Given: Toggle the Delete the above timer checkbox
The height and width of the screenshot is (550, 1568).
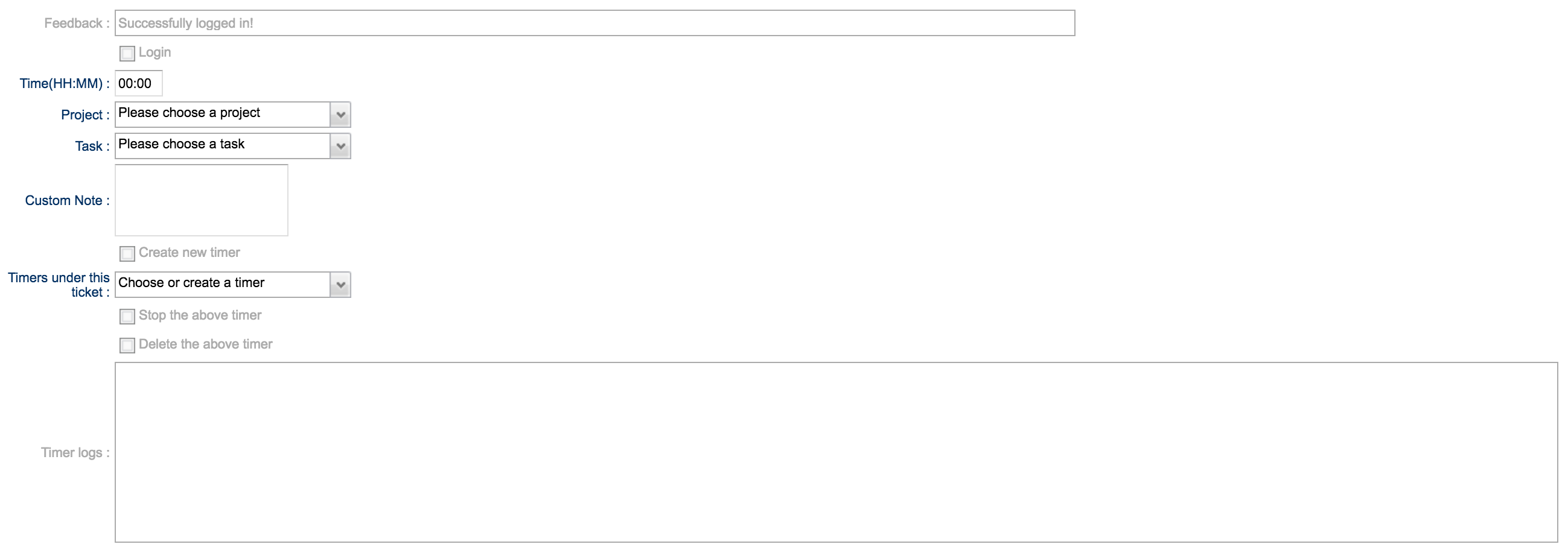Looking at the screenshot, I should (x=127, y=346).
